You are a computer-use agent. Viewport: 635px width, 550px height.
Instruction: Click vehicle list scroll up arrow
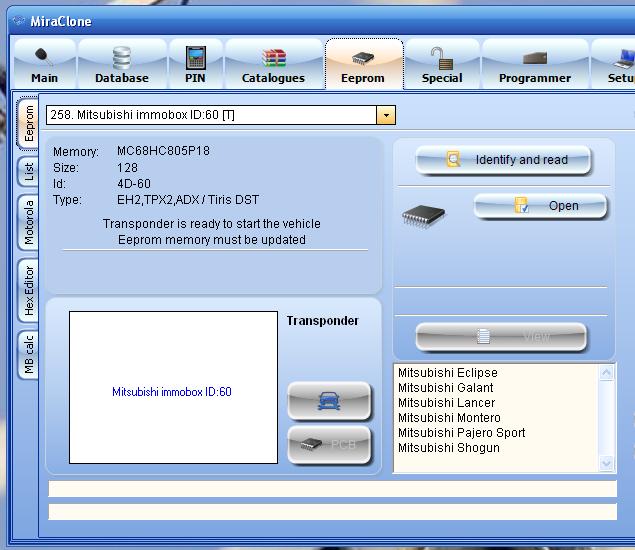(x=606, y=372)
